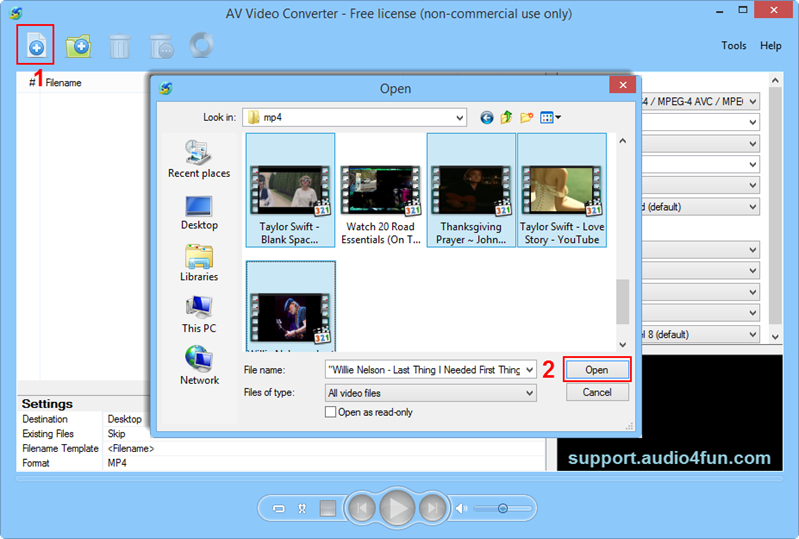Click the settings panel scroll down arrow
The height and width of the screenshot is (539, 799).
point(775,337)
